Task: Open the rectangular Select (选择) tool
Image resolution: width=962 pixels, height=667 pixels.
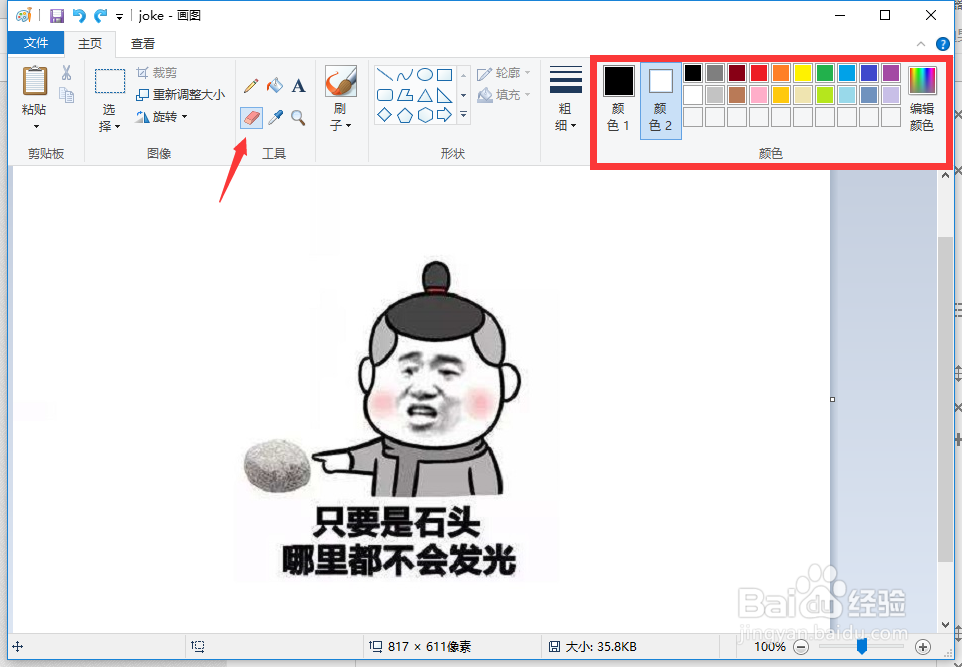Action: tap(110, 81)
